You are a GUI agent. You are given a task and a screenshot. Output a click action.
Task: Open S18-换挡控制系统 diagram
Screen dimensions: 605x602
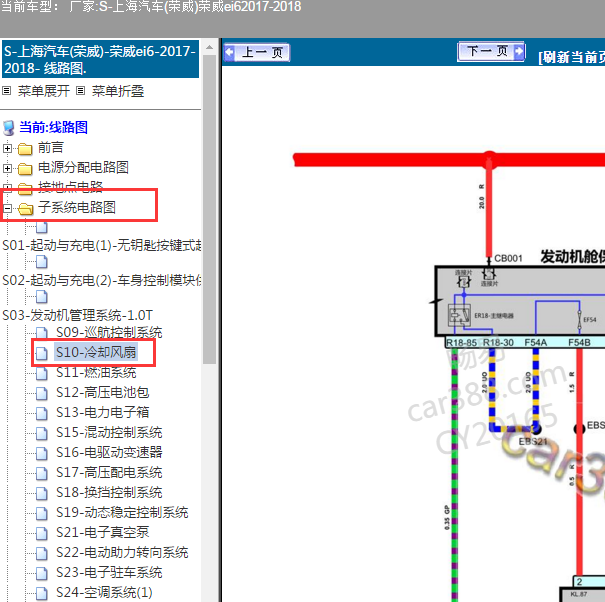(109, 492)
